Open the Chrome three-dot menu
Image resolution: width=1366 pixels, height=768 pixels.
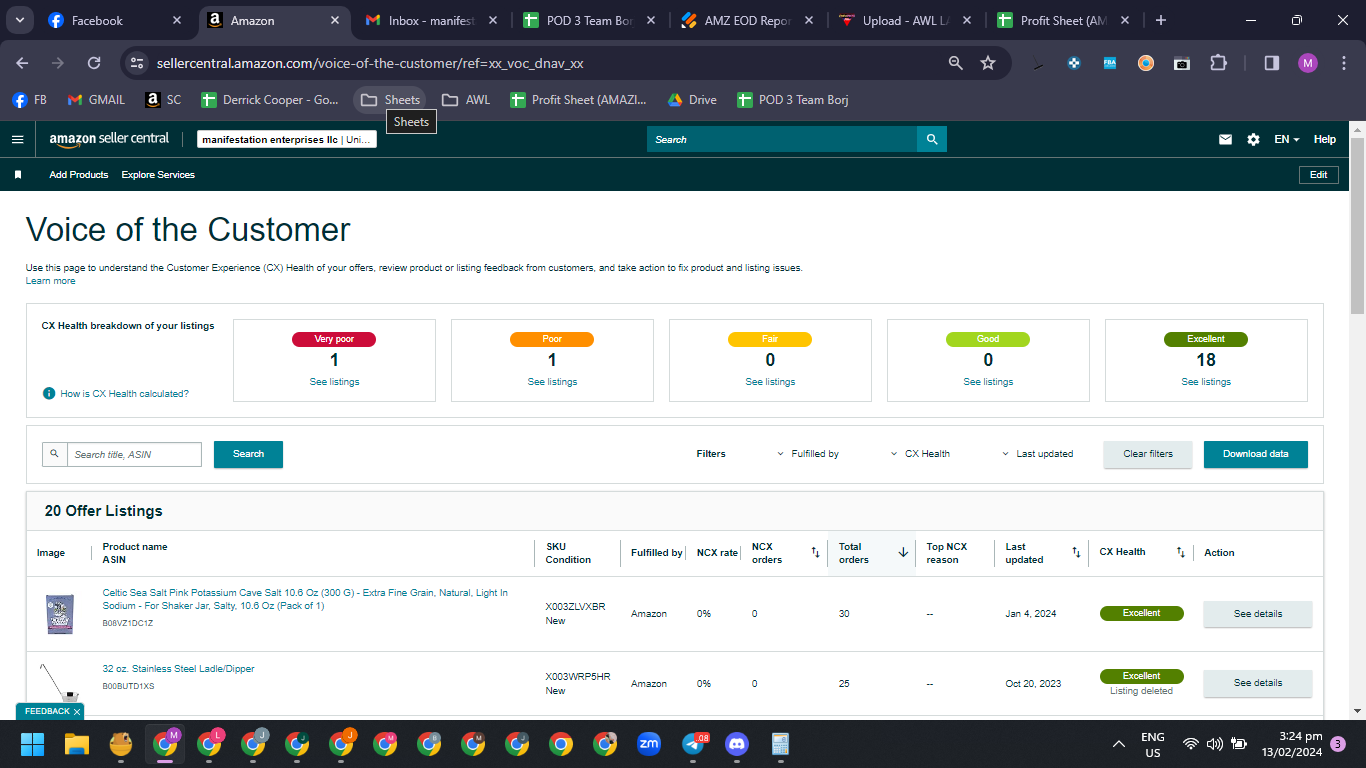coord(1342,63)
